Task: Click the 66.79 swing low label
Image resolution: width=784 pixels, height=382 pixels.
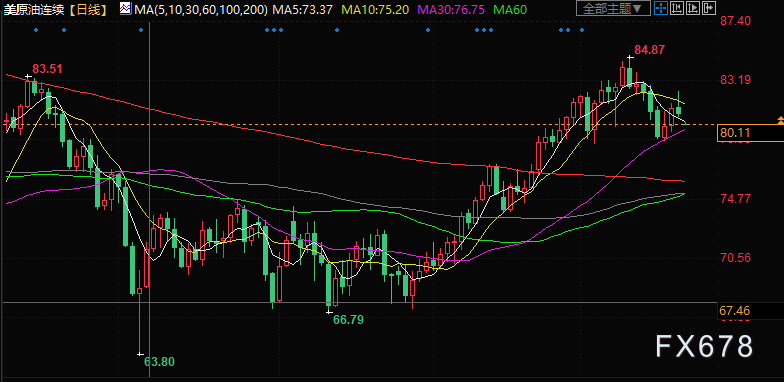Action: 348,320
